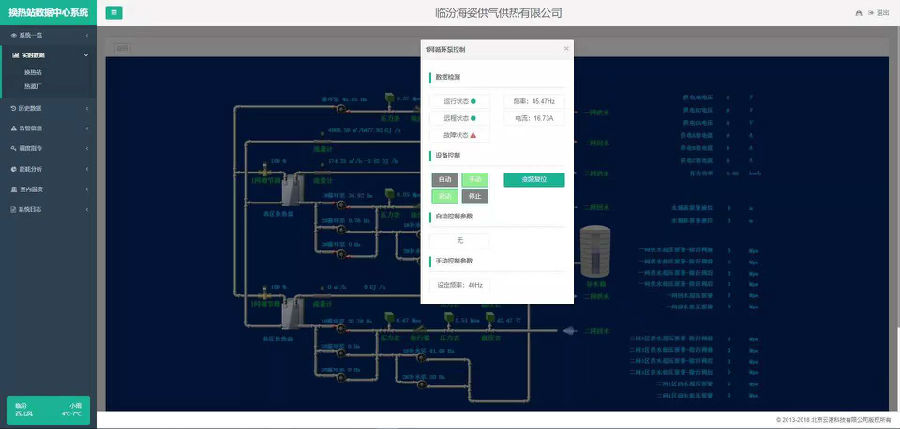The image size is (900, 429).
Task: Click the 设定频率 frequency field
Action: coord(459,285)
